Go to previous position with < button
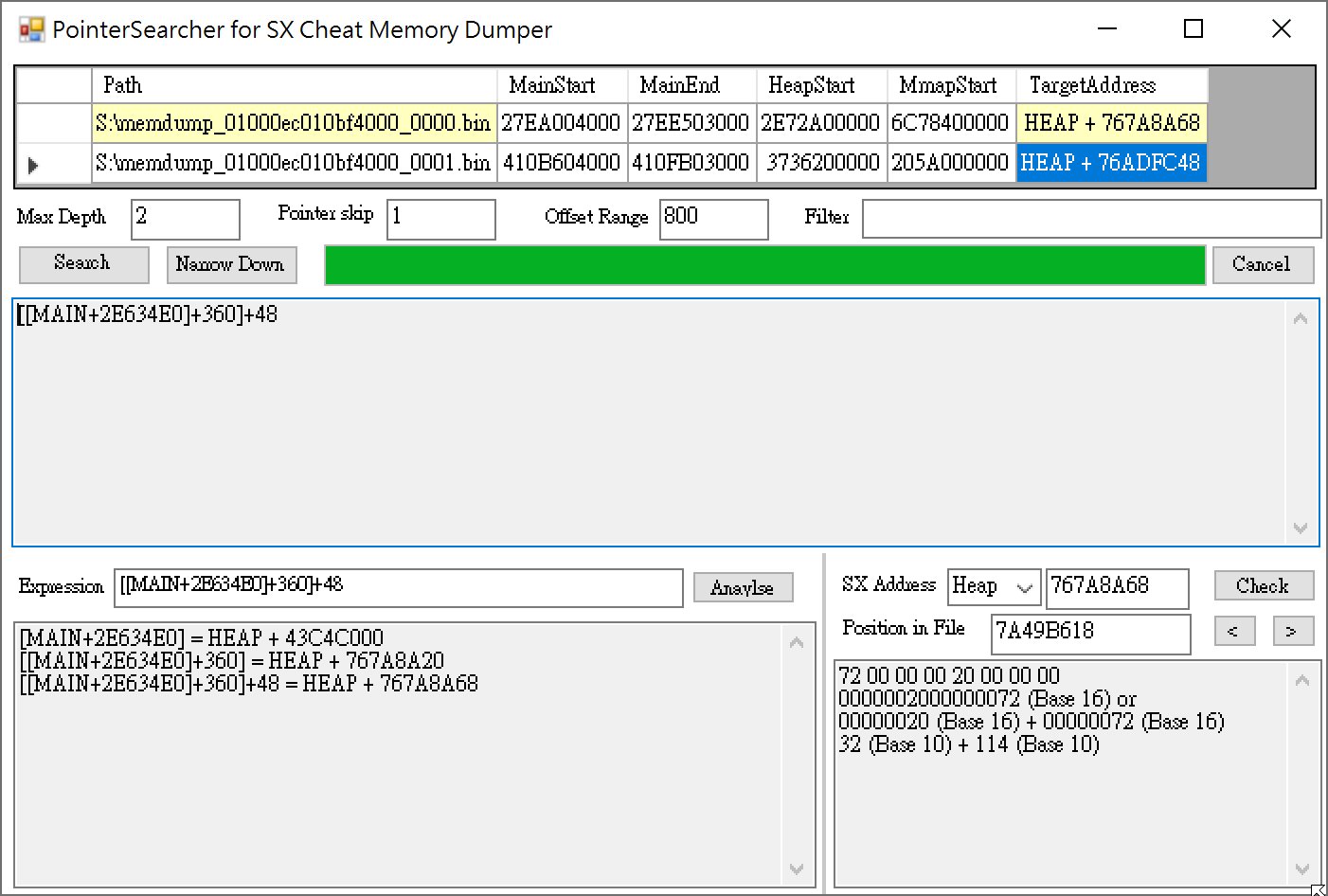The height and width of the screenshot is (896, 1328). pyautogui.click(x=1234, y=631)
